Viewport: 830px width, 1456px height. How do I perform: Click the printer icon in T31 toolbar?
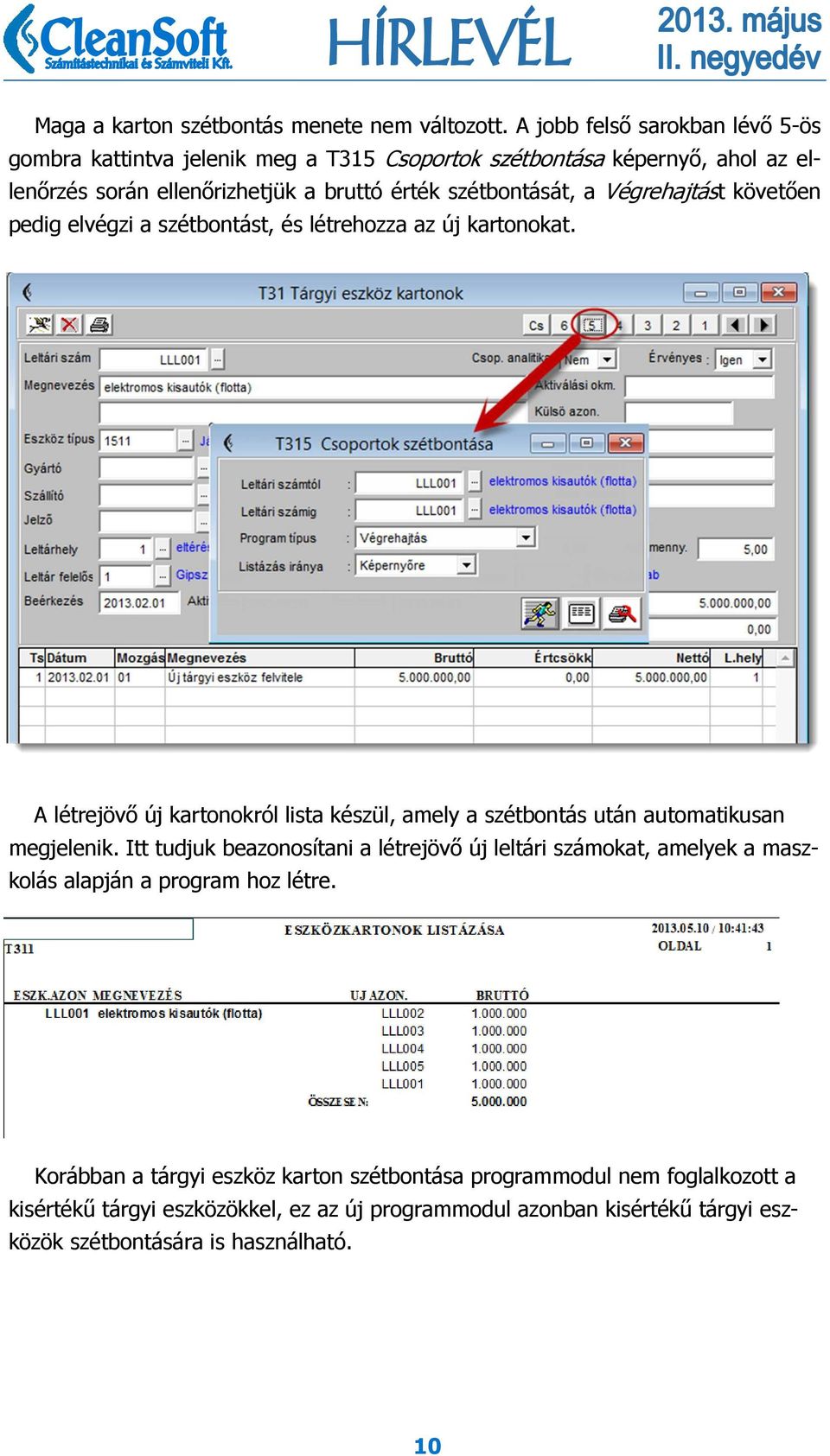99,325
